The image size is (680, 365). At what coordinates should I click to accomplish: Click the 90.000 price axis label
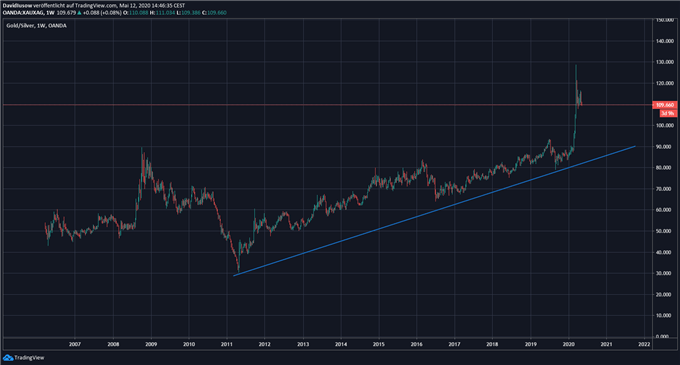tap(664, 147)
